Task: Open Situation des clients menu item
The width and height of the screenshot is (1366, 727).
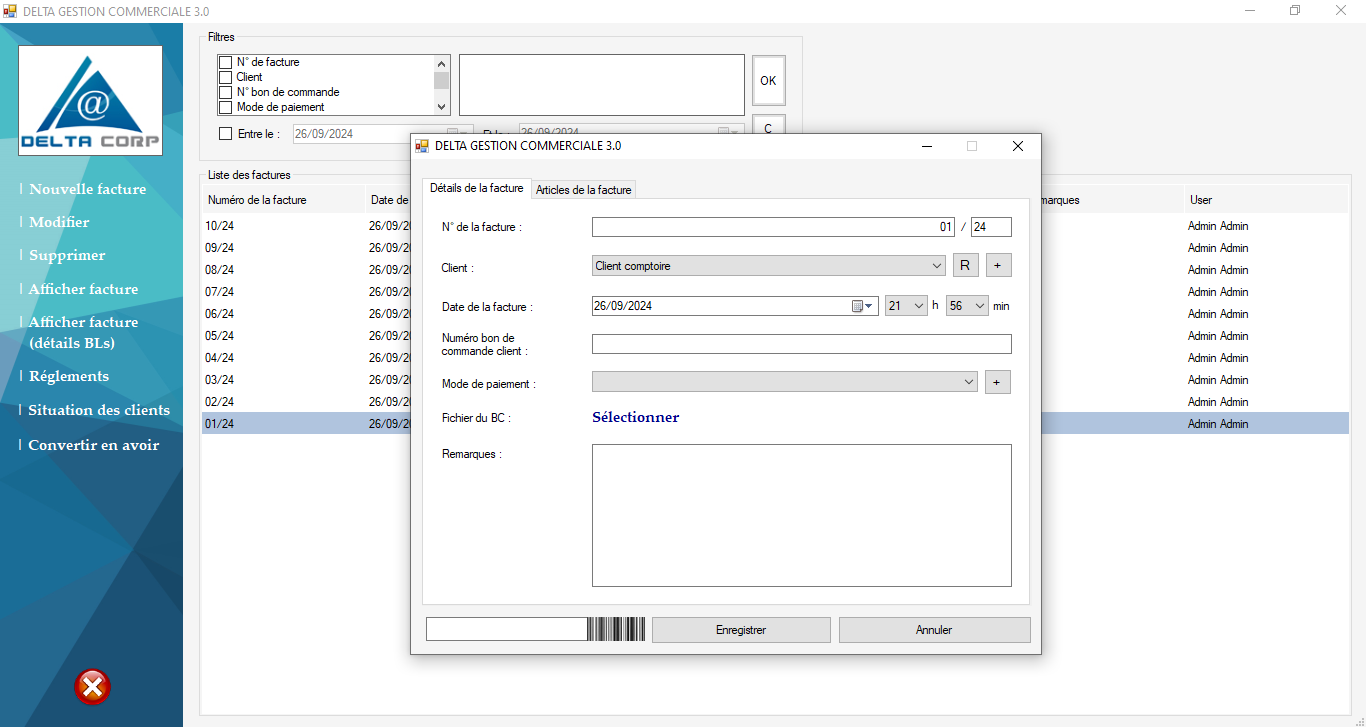Action: tap(99, 410)
